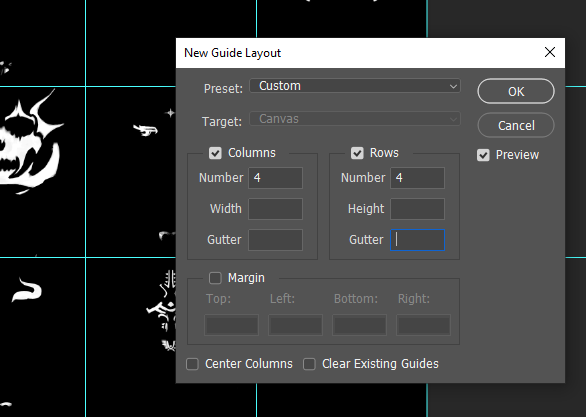Viewport: 586px width, 417px height.
Task: Focus the Columns Gutter field
Action: (x=275, y=240)
